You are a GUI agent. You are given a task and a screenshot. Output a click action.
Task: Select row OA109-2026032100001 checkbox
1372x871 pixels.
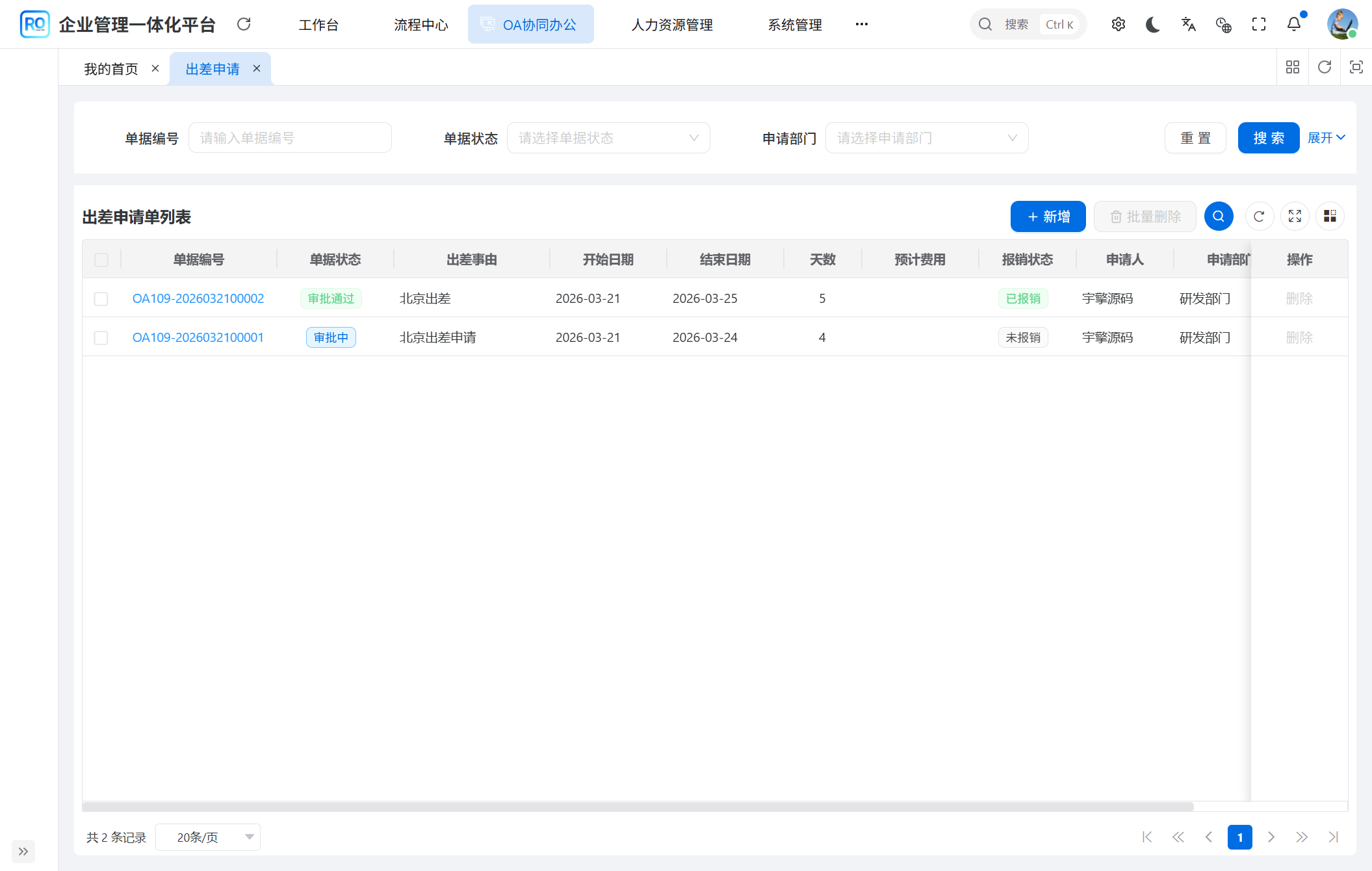tap(101, 338)
